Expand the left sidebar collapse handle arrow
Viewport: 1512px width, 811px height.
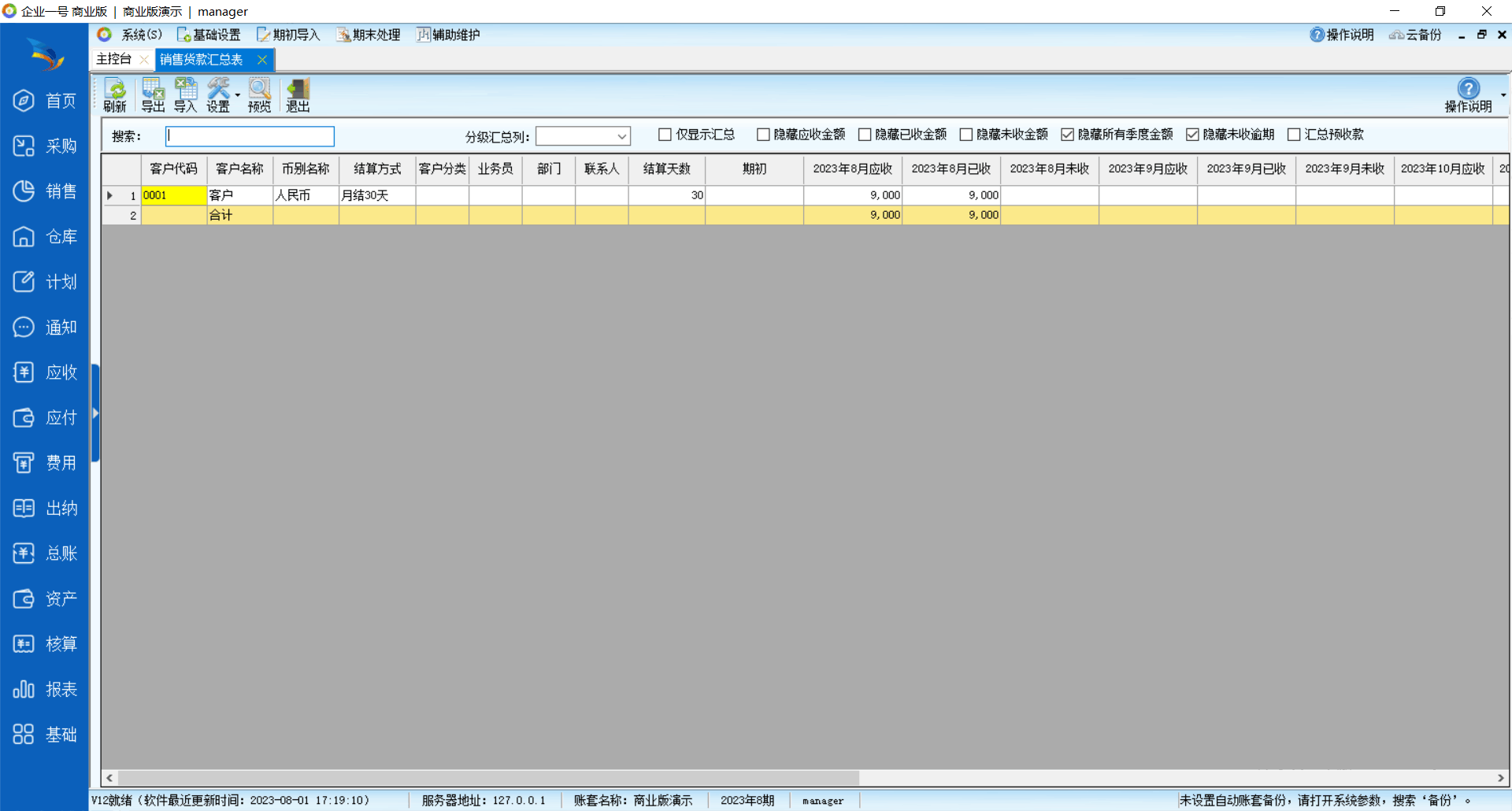tap(95, 413)
